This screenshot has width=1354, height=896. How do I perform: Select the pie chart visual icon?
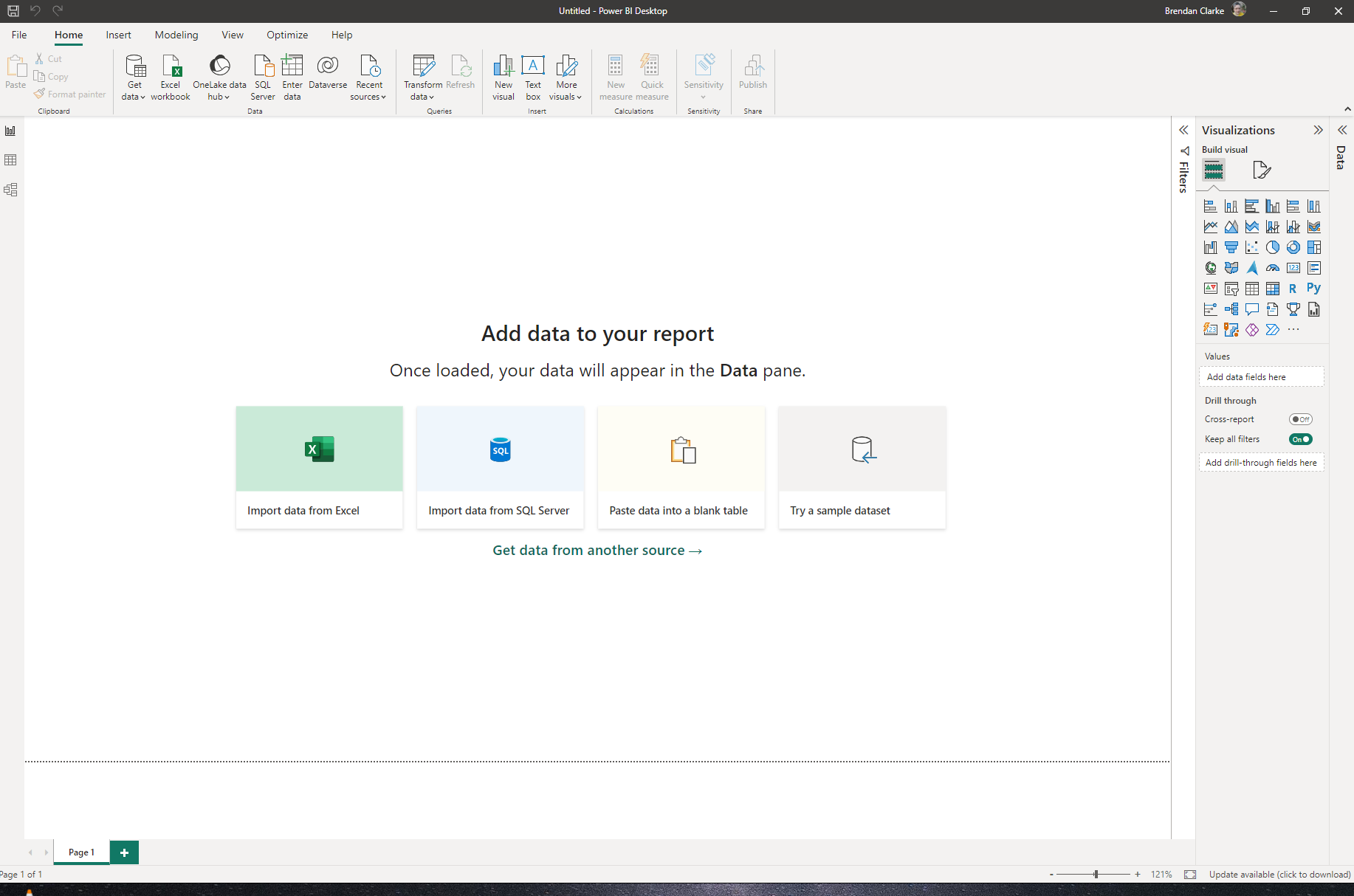pos(1273,247)
